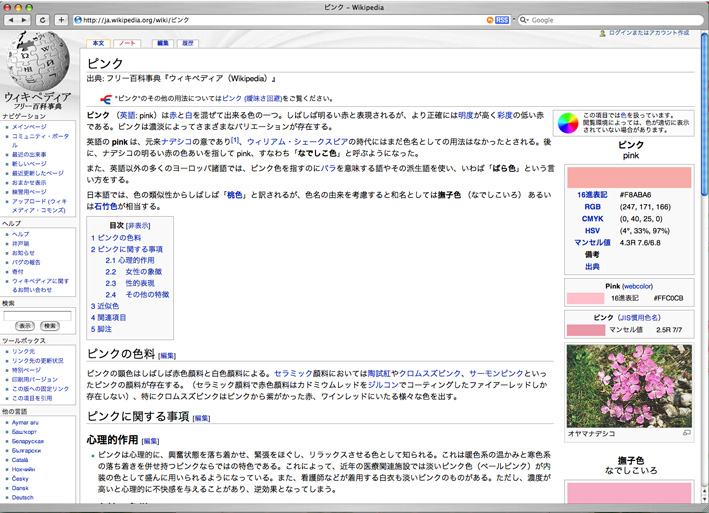Click the user icon beside the login link

(602, 33)
